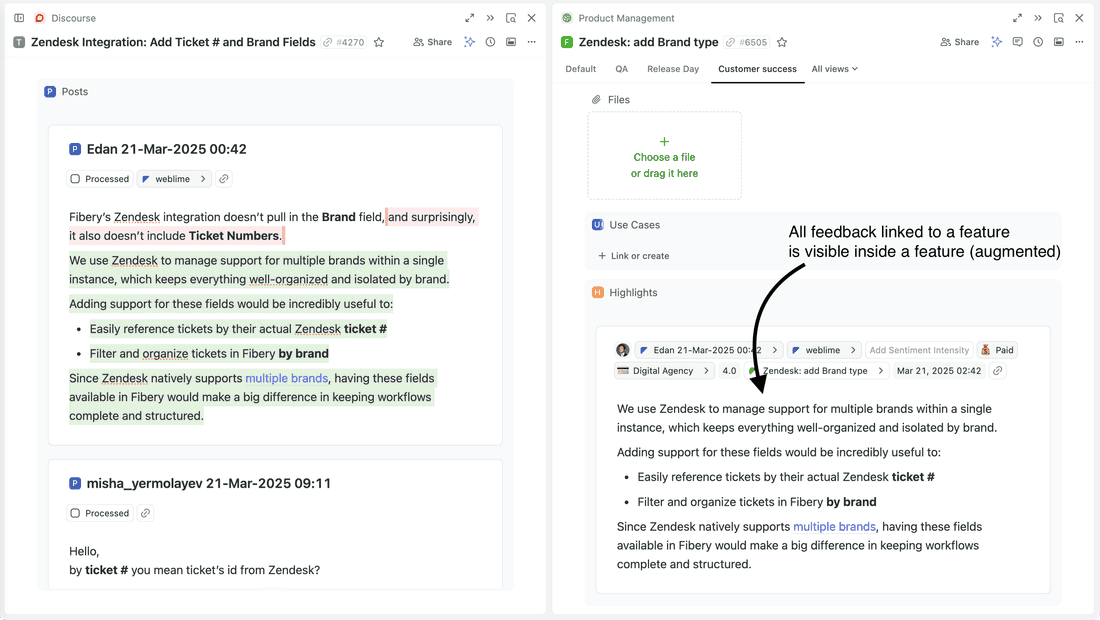Open the history clock icon in Product Management panel
The height and width of the screenshot is (620, 1100).
[1038, 42]
